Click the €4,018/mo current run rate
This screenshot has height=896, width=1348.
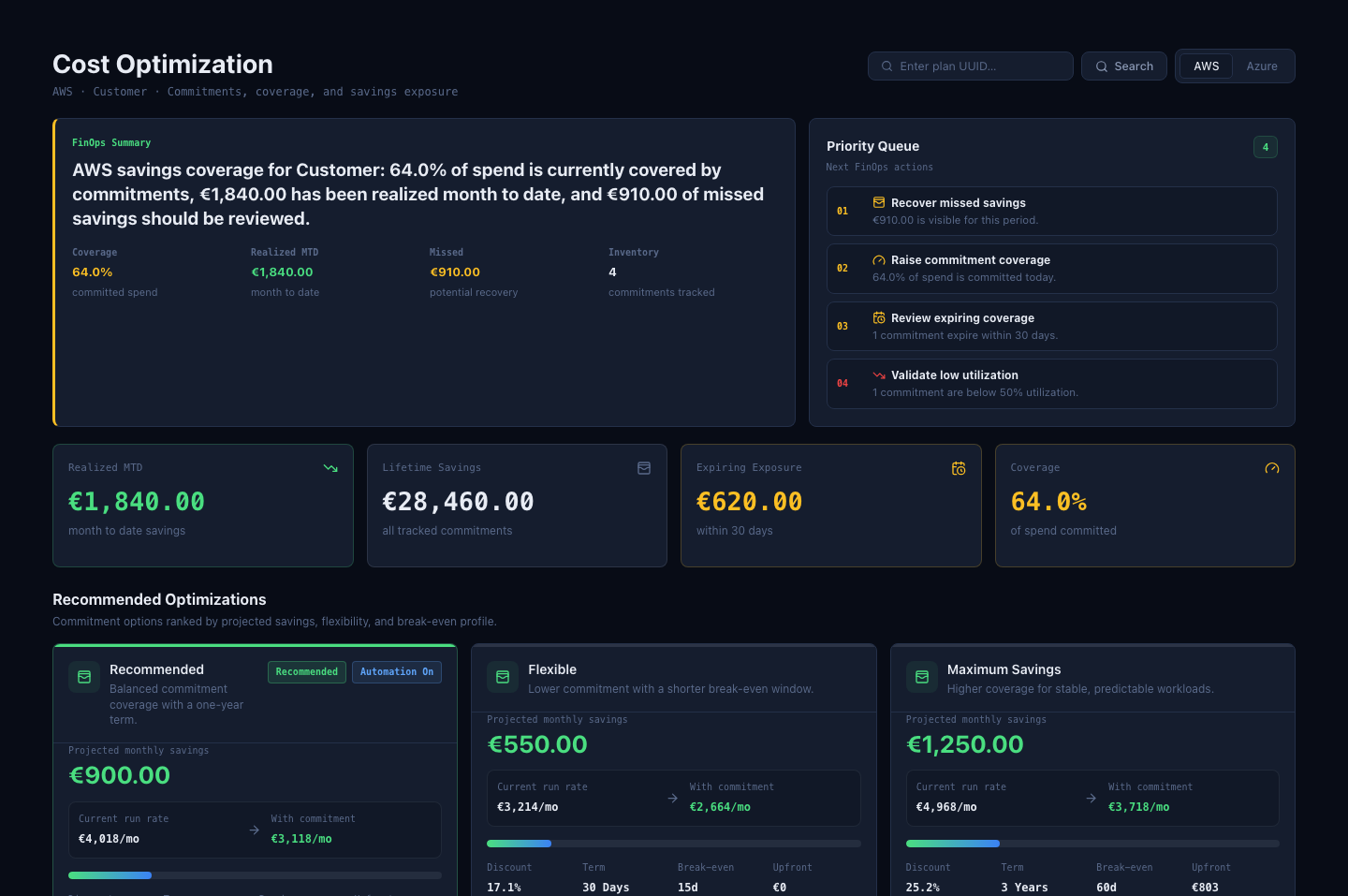[x=109, y=839]
